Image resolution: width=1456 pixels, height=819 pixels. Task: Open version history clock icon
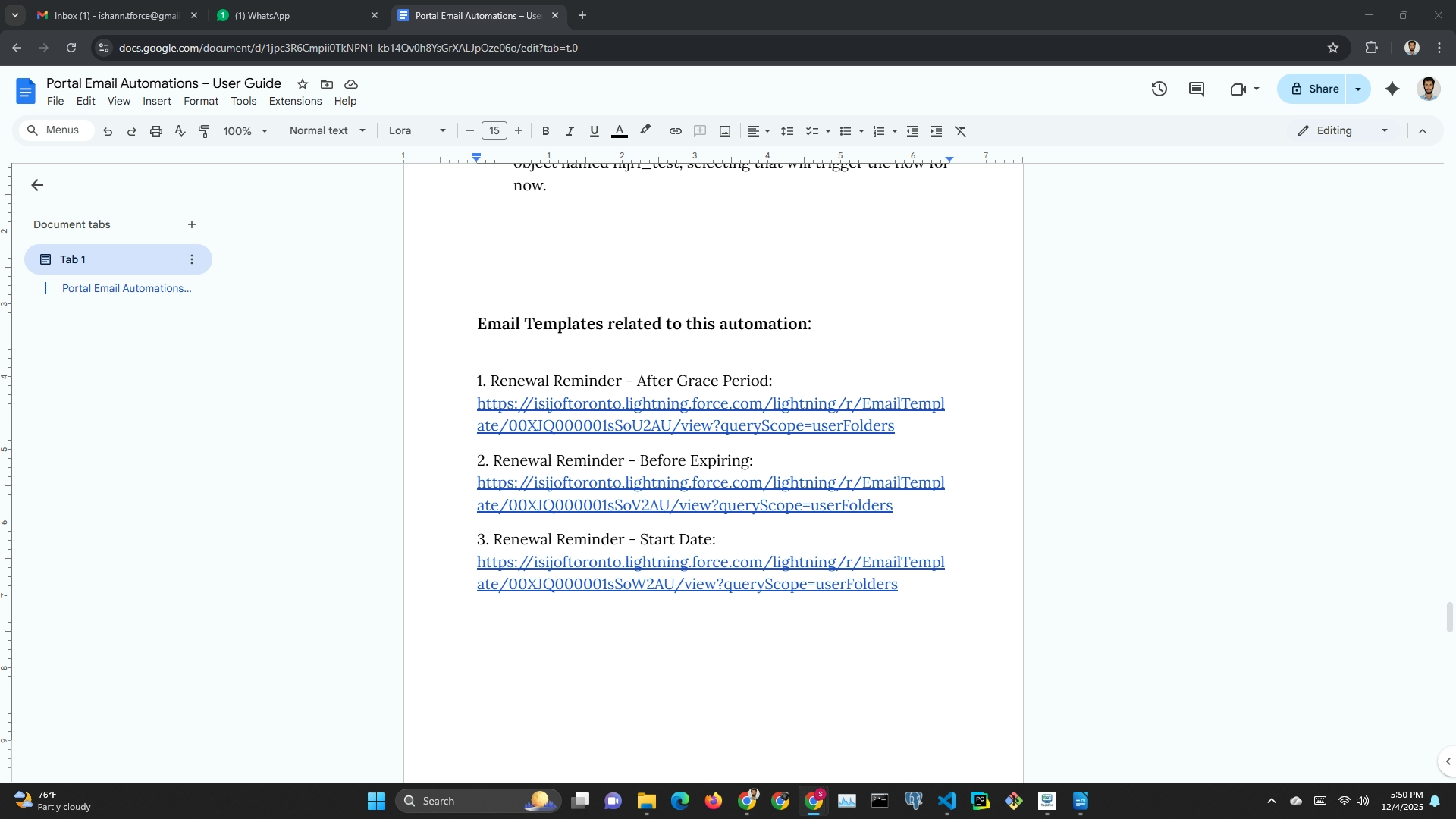tap(1159, 89)
